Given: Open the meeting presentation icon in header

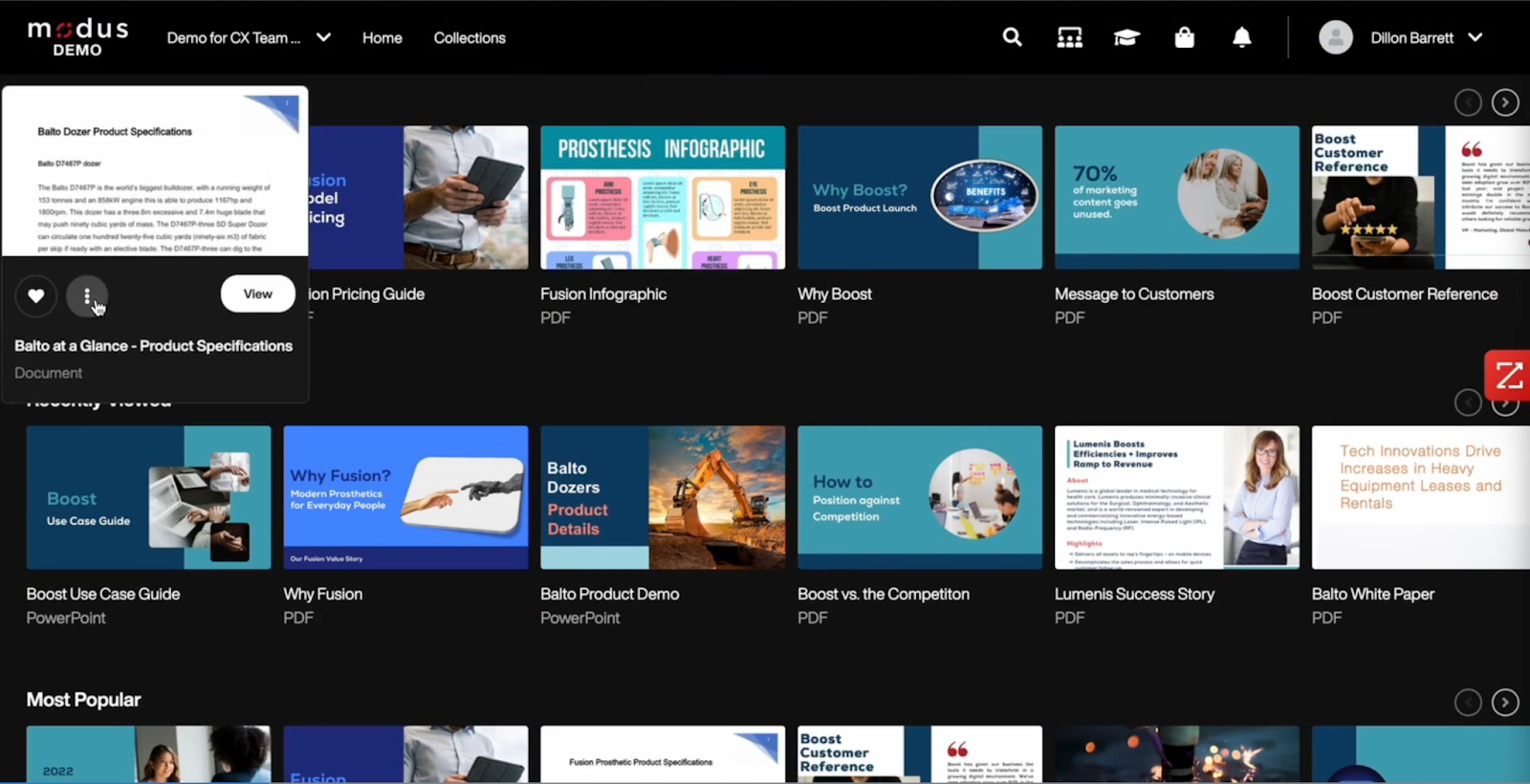Looking at the screenshot, I should (x=1069, y=37).
